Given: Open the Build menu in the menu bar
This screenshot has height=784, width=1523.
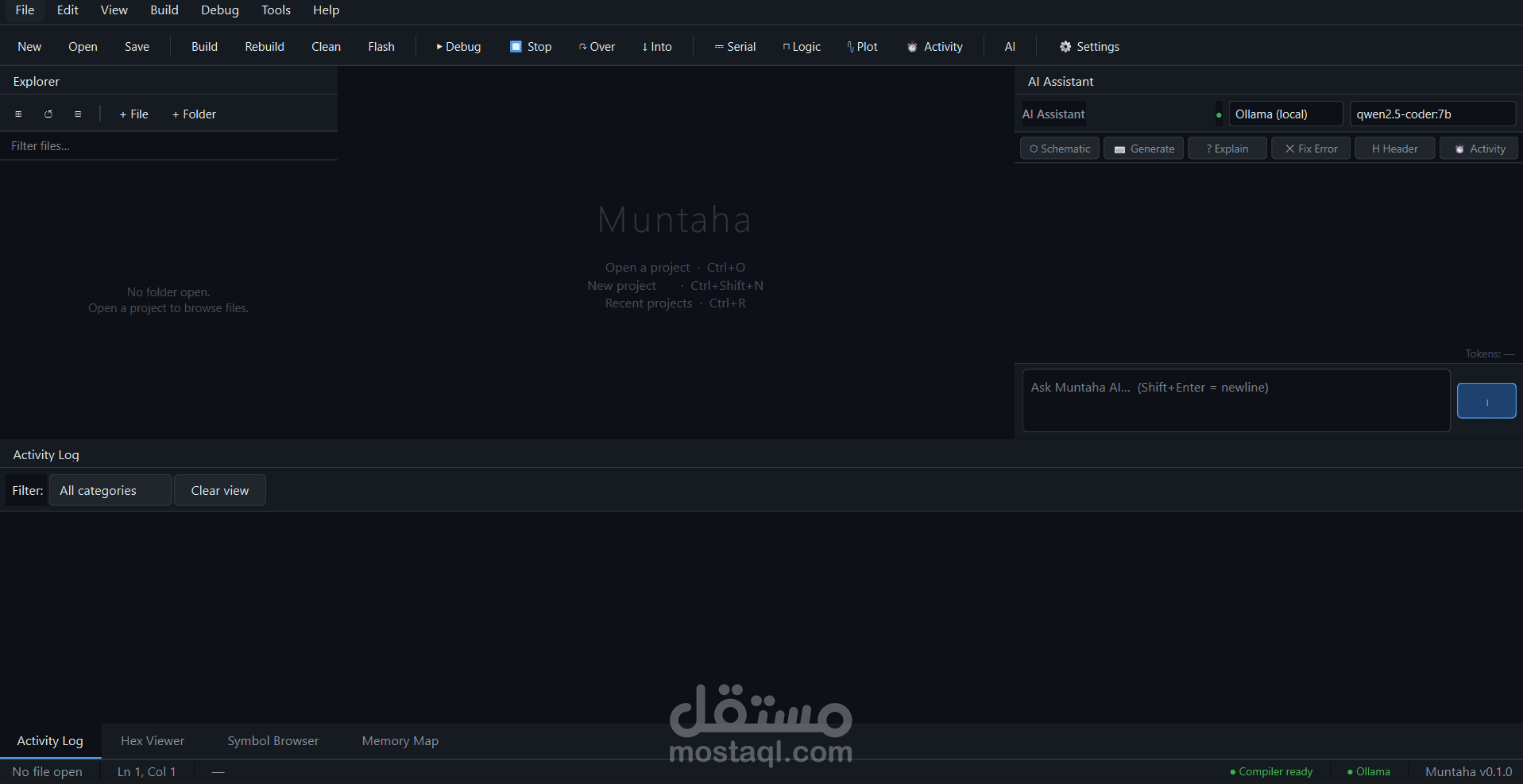Looking at the screenshot, I should click(x=164, y=10).
